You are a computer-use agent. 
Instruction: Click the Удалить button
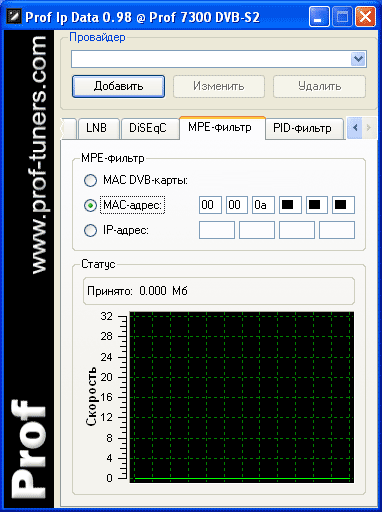pos(319,86)
